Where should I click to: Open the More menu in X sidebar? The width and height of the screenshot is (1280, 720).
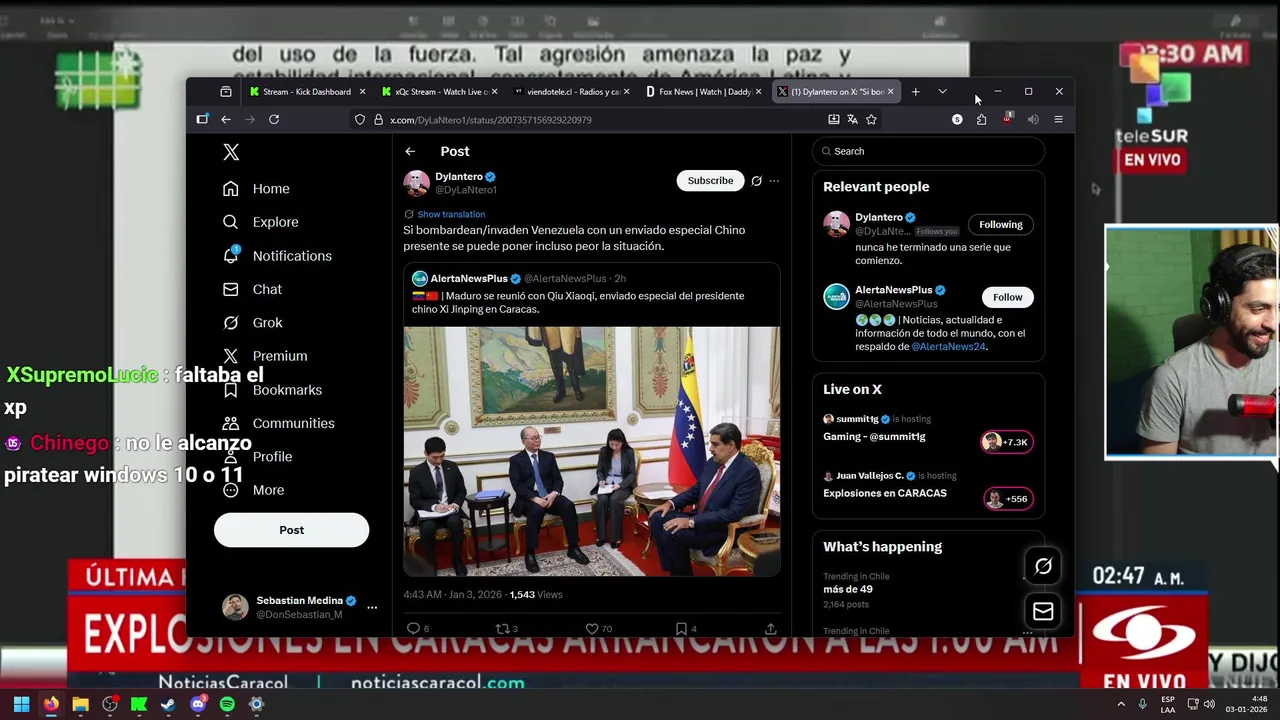tap(253, 490)
